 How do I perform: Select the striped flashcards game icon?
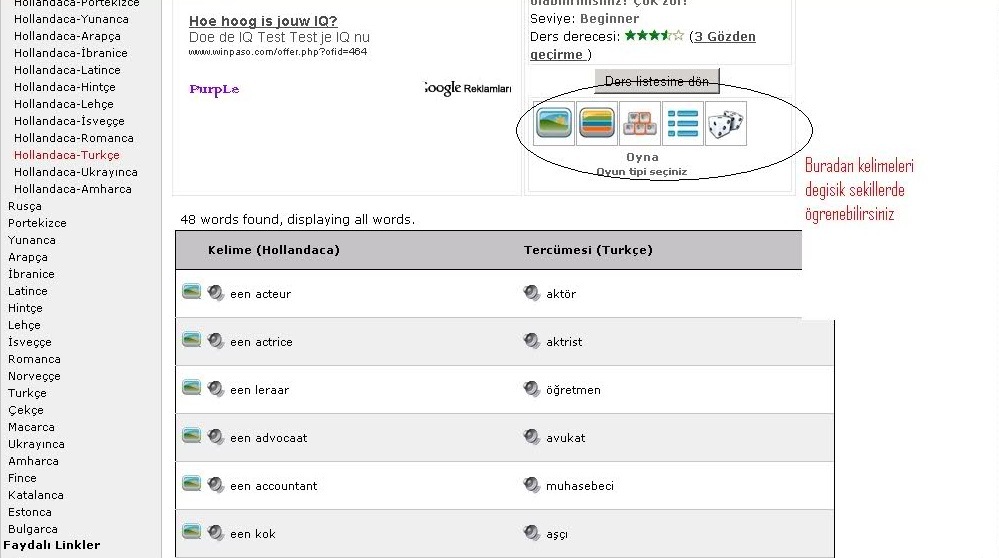pos(597,123)
